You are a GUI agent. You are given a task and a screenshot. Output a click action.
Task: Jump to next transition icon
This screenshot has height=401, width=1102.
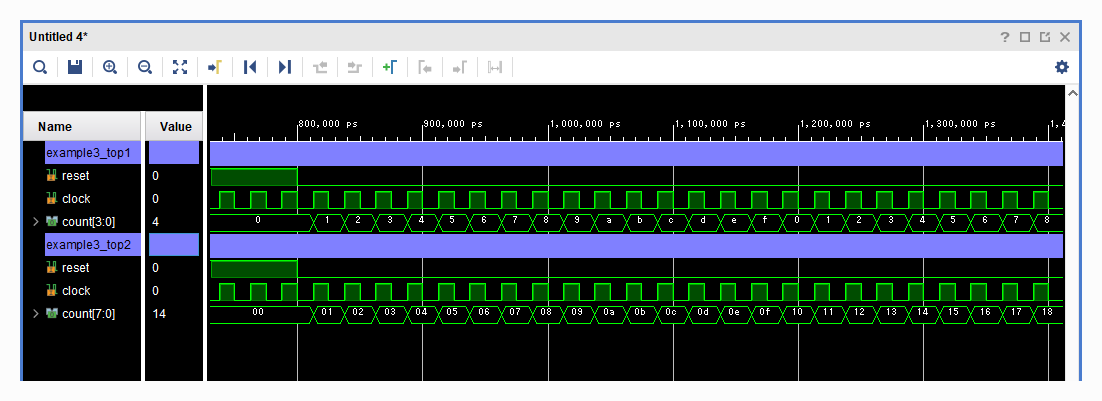[355, 67]
